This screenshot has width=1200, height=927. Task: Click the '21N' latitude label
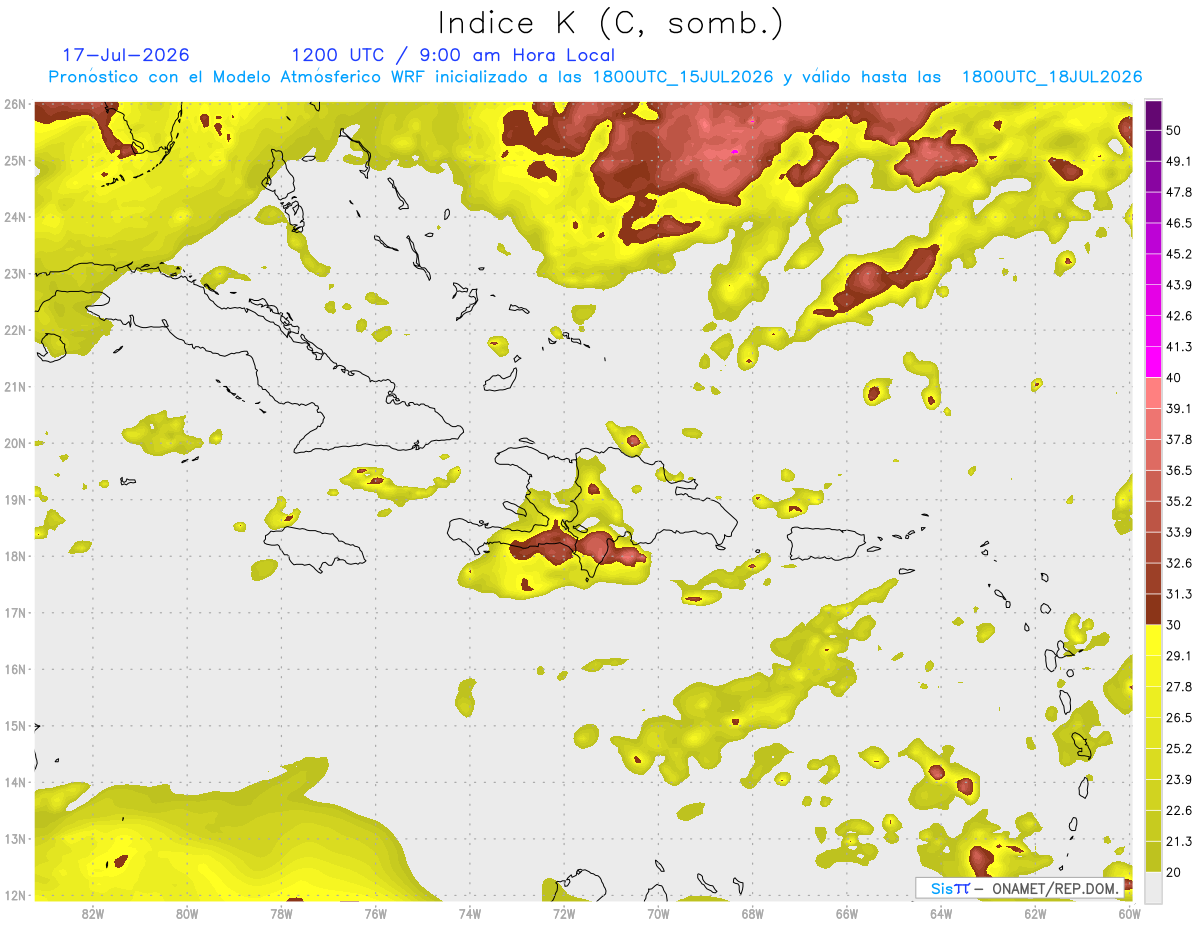14,387
